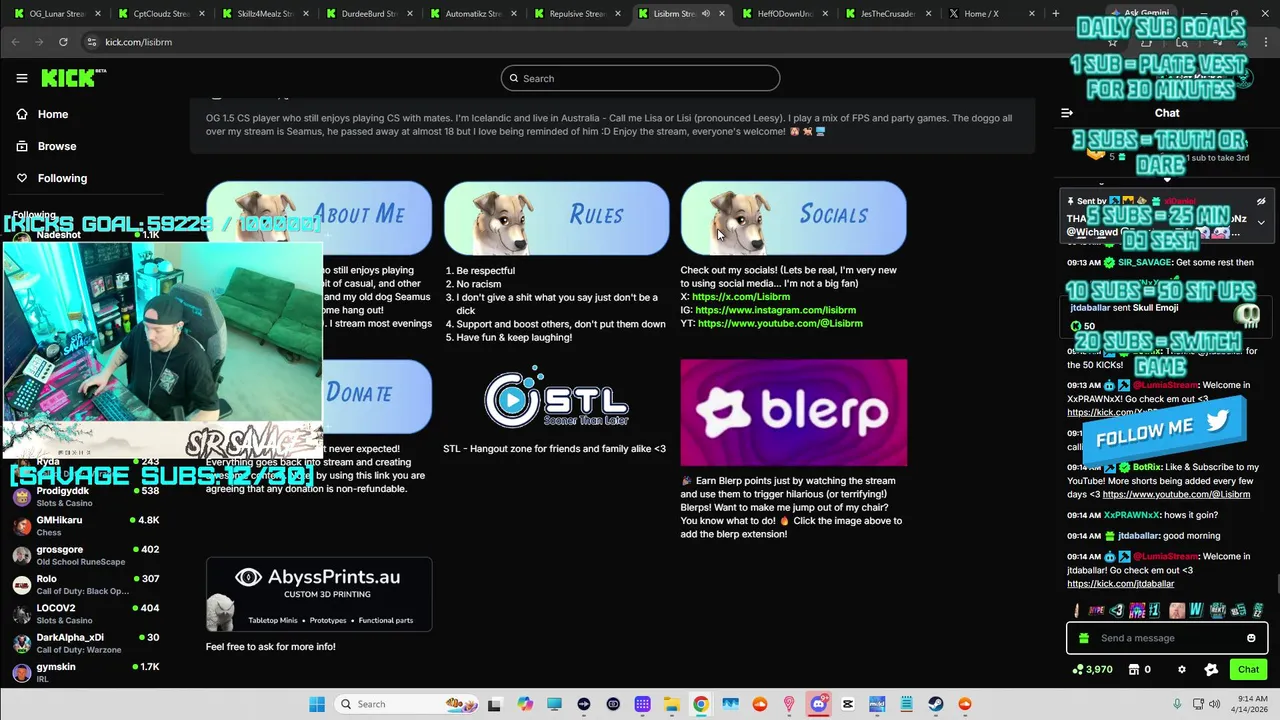Reload the page in Chrome
The height and width of the screenshot is (720, 1280).
pos(63,42)
